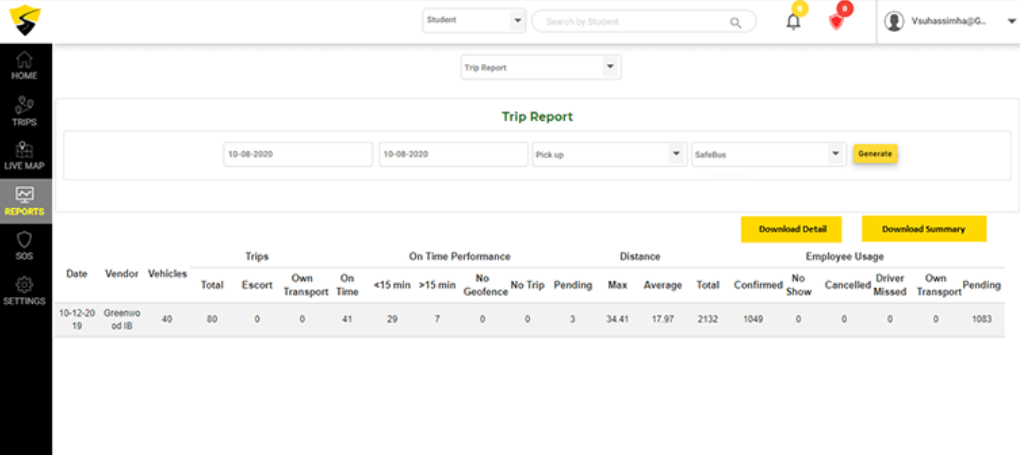Click the 2132 total distance value

708,320
